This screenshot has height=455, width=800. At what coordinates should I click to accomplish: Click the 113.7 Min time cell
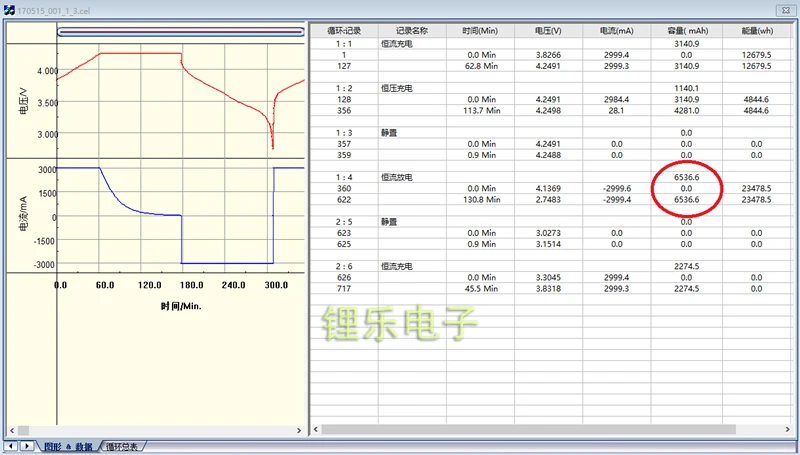pos(481,111)
